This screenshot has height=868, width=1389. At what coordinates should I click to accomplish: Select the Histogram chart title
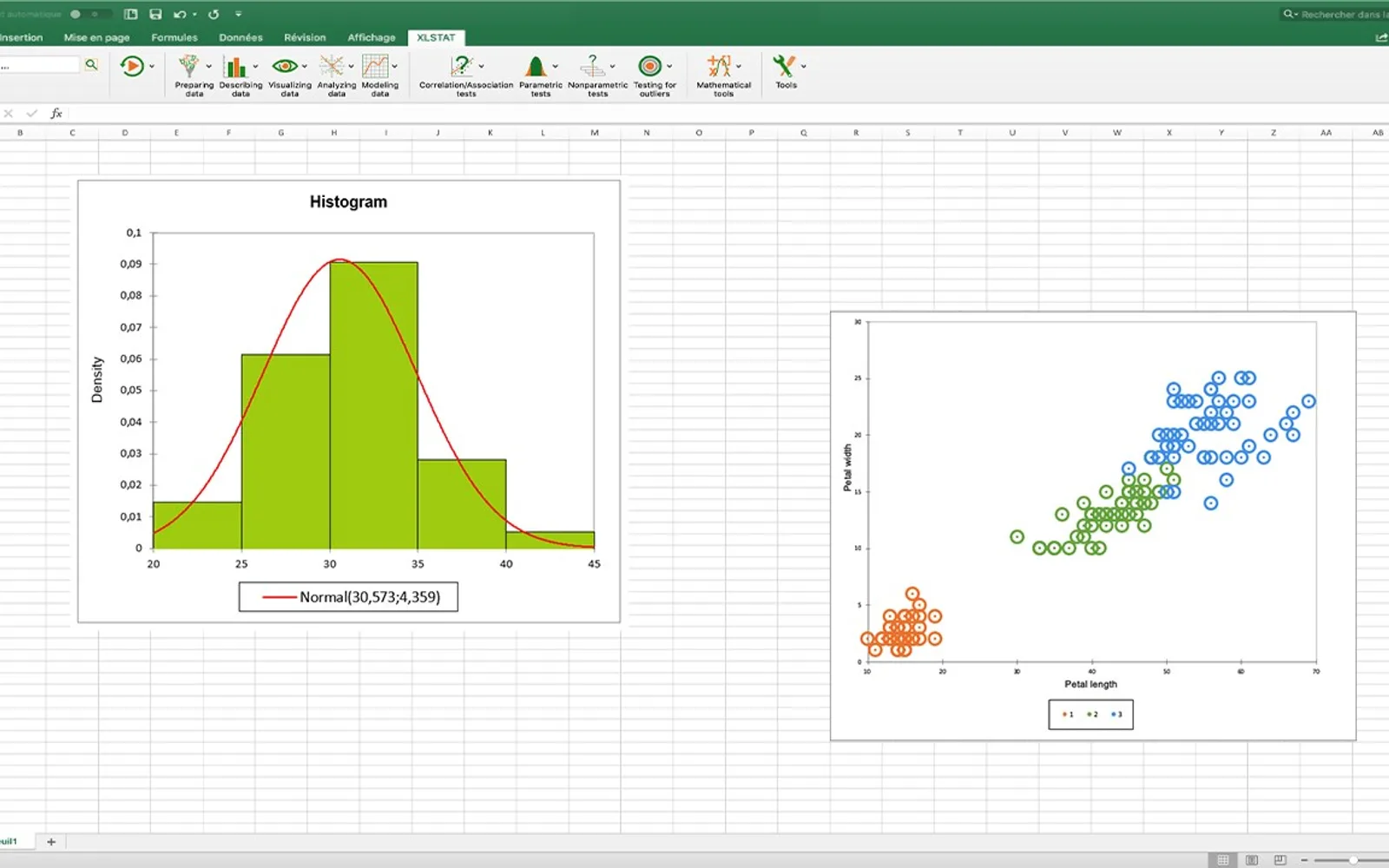pos(348,201)
